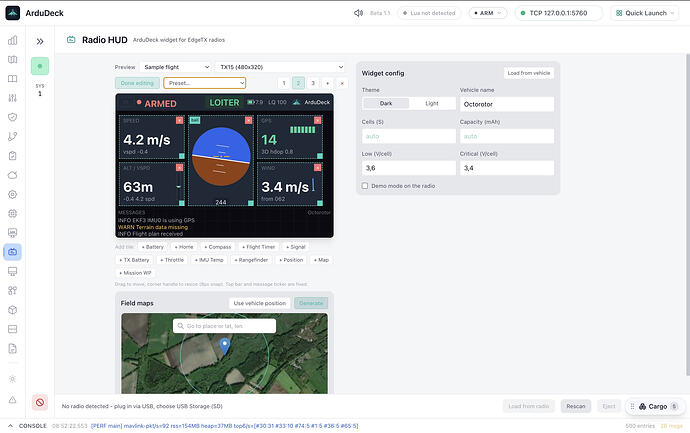Select the Dark theme option
This screenshot has height=433, width=690.
pos(386,103)
